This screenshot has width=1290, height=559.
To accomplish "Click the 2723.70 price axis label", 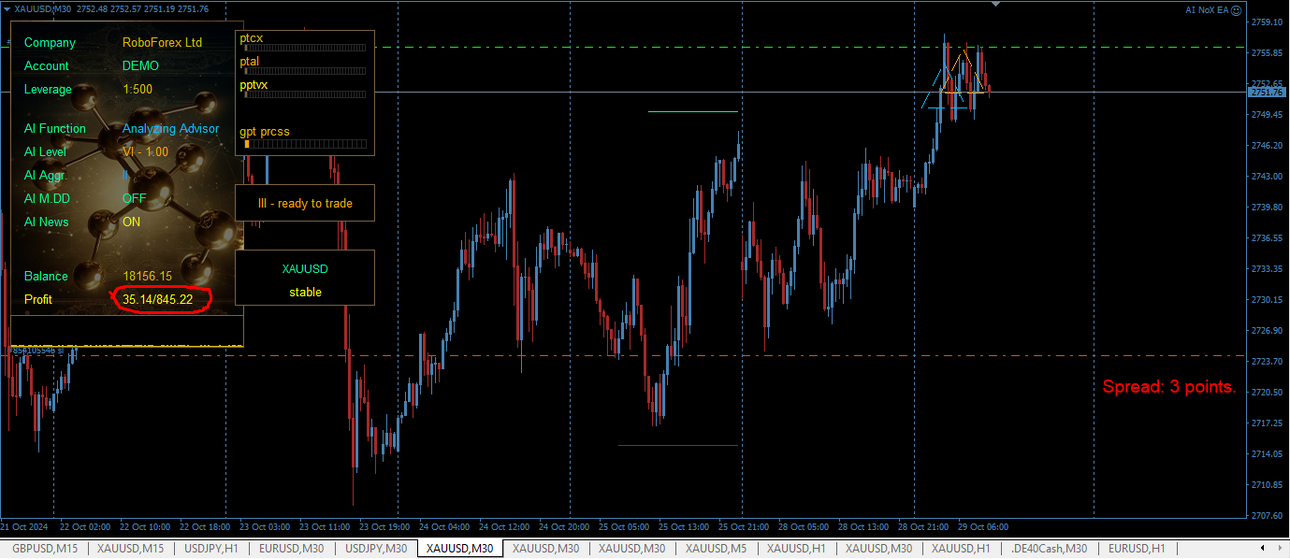I will (1267, 361).
